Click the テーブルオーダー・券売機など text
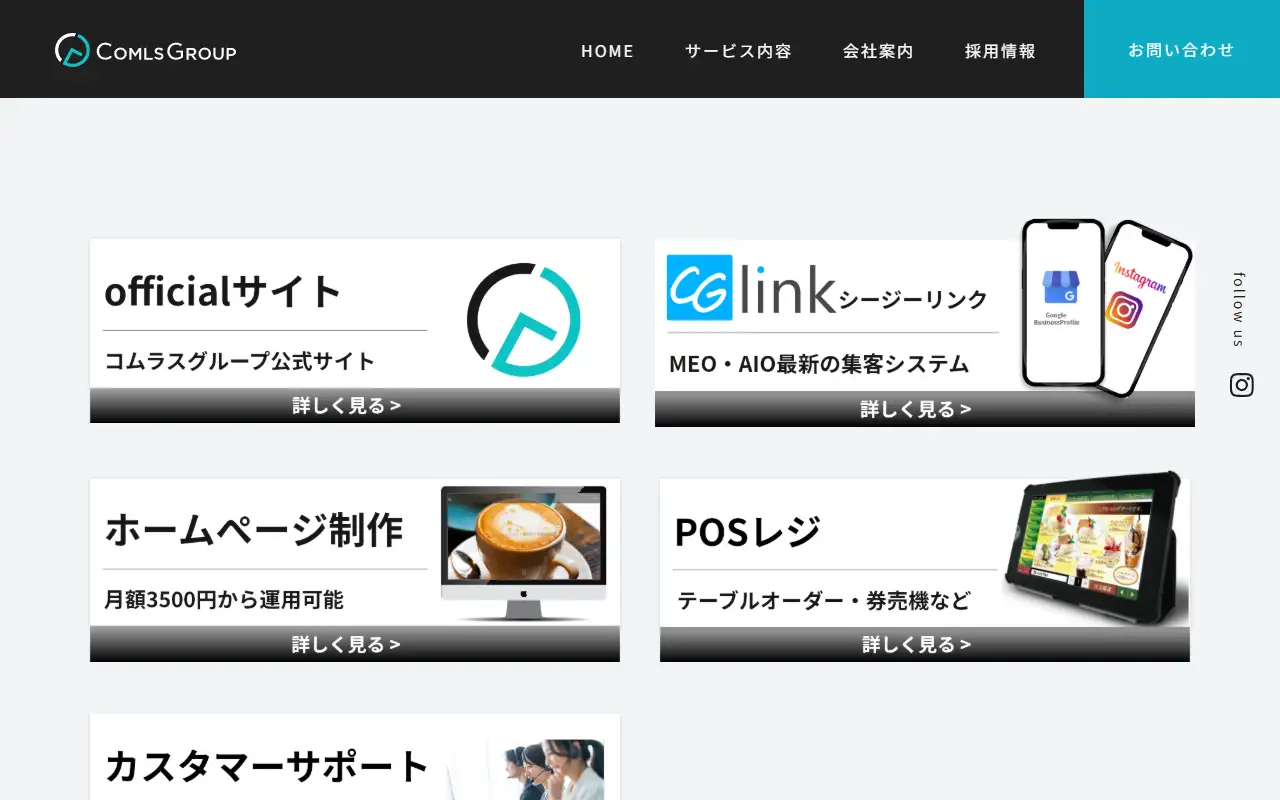Image resolution: width=1280 pixels, height=800 pixels. (824, 601)
